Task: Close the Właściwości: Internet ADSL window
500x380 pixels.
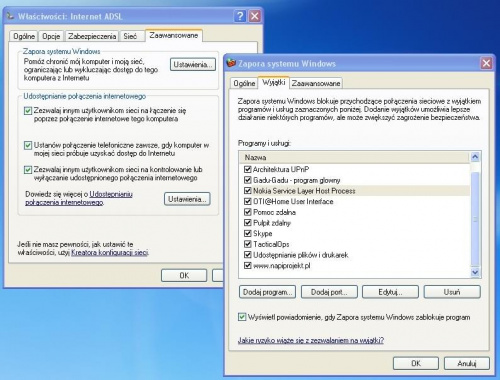Action: click(255, 16)
